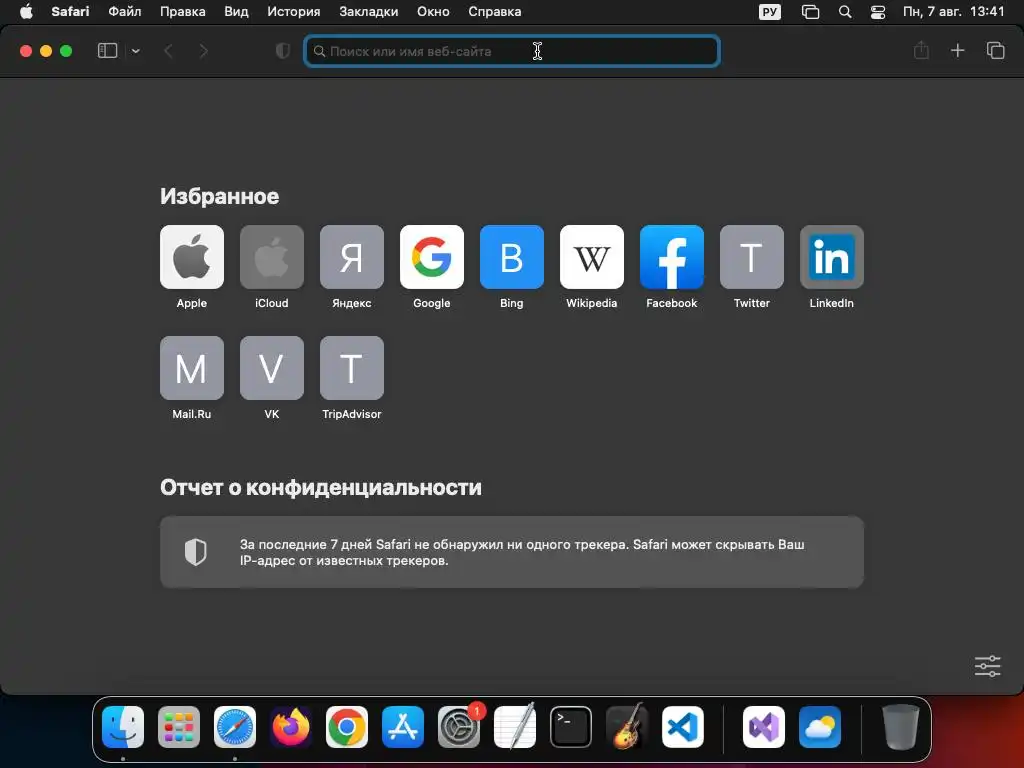Viewport: 1024px width, 768px height.
Task: Open the Facebook favorite tile
Action: coord(671,257)
